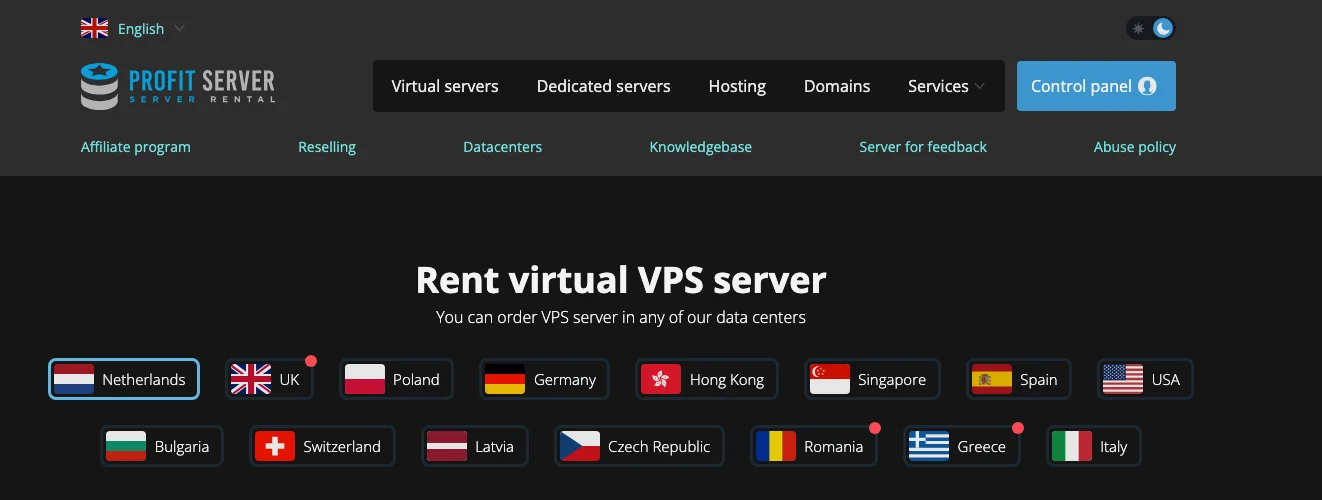Click the Profit Server logo
This screenshot has width=1322, height=500.
tap(178, 86)
